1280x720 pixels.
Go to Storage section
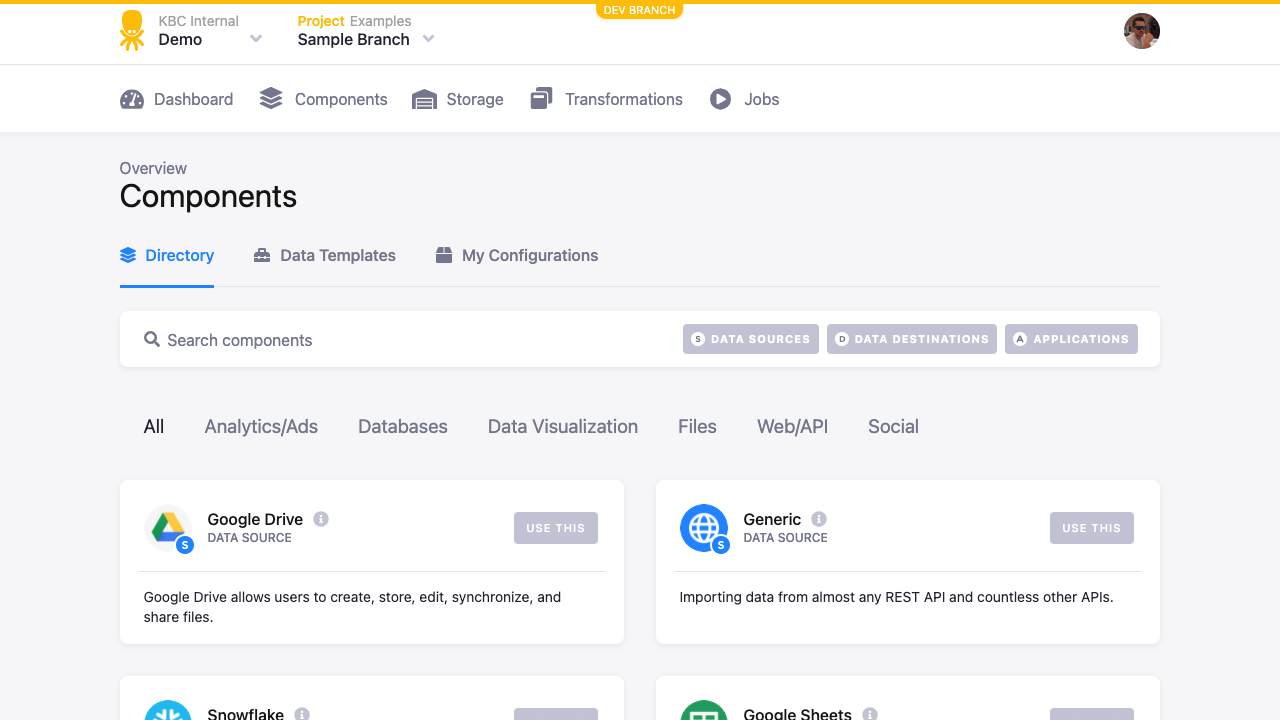point(458,99)
